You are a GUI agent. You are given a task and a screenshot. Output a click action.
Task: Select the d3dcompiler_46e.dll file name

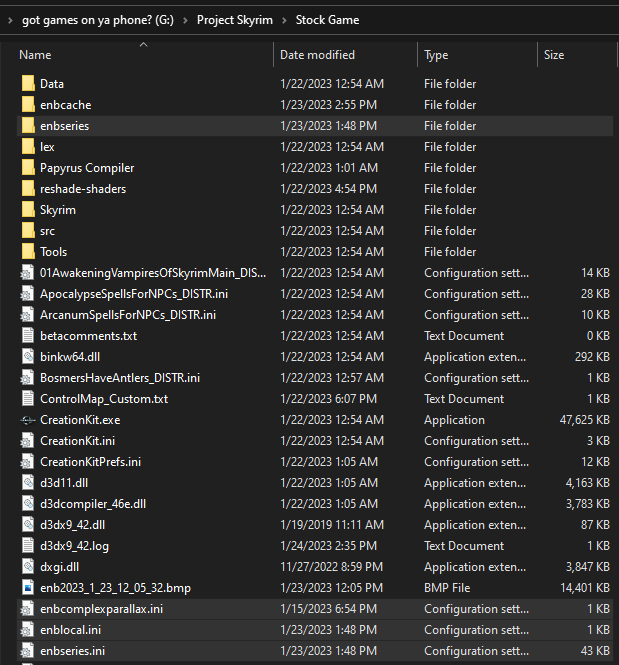[93, 504]
